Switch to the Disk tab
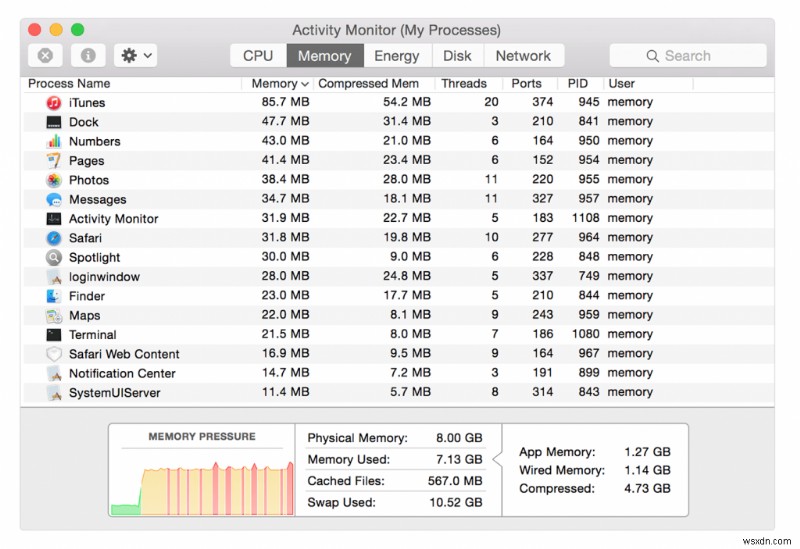The width and height of the screenshot is (800, 549). 457,56
